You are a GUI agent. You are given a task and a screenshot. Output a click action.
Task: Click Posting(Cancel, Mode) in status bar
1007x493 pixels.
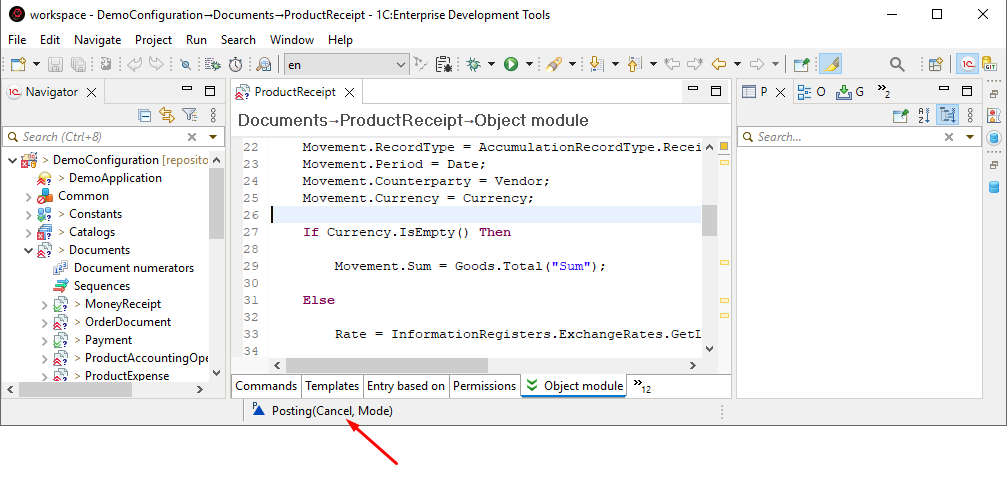331,411
